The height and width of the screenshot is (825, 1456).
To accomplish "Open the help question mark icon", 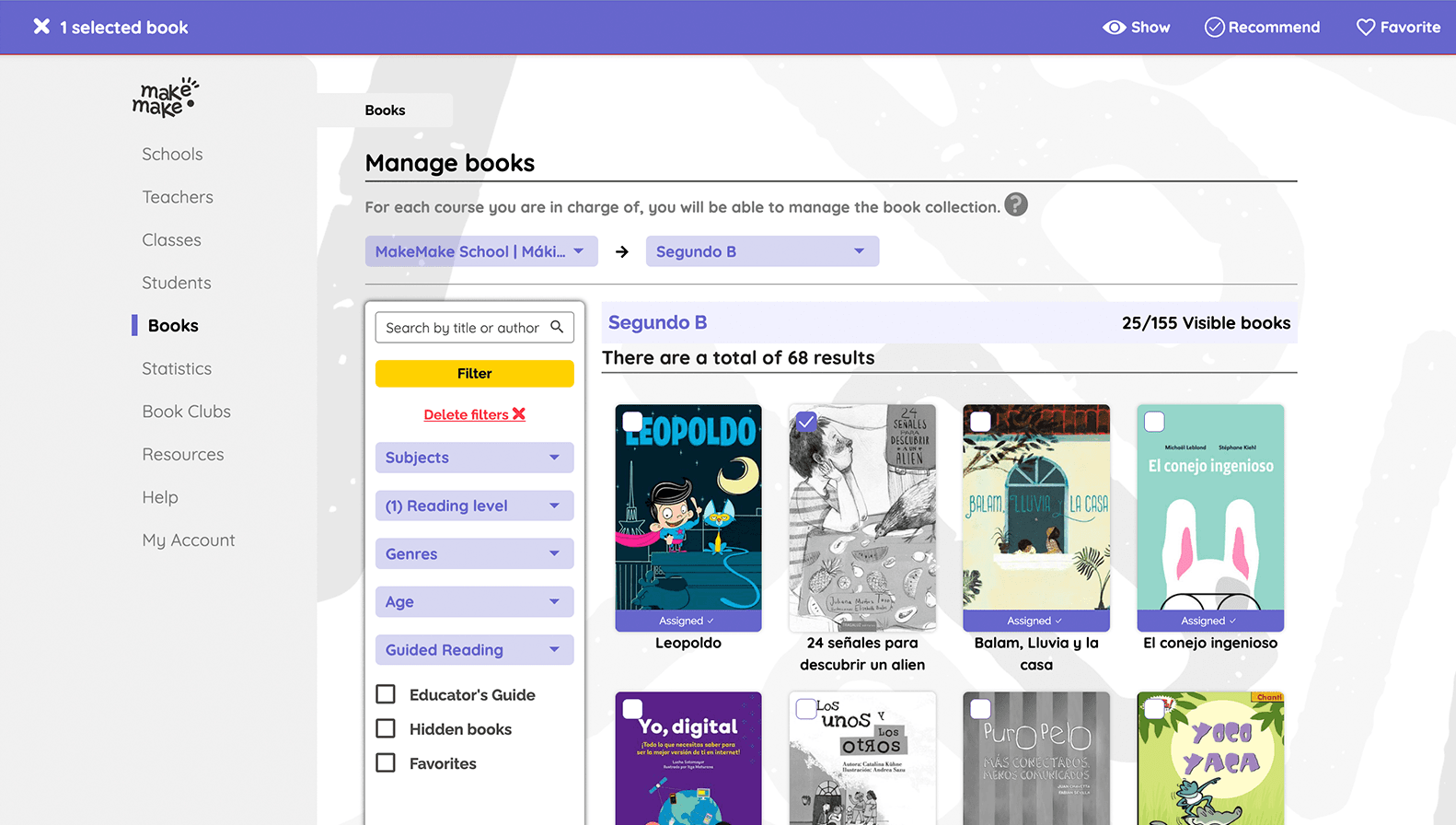I will coord(1015,204).
